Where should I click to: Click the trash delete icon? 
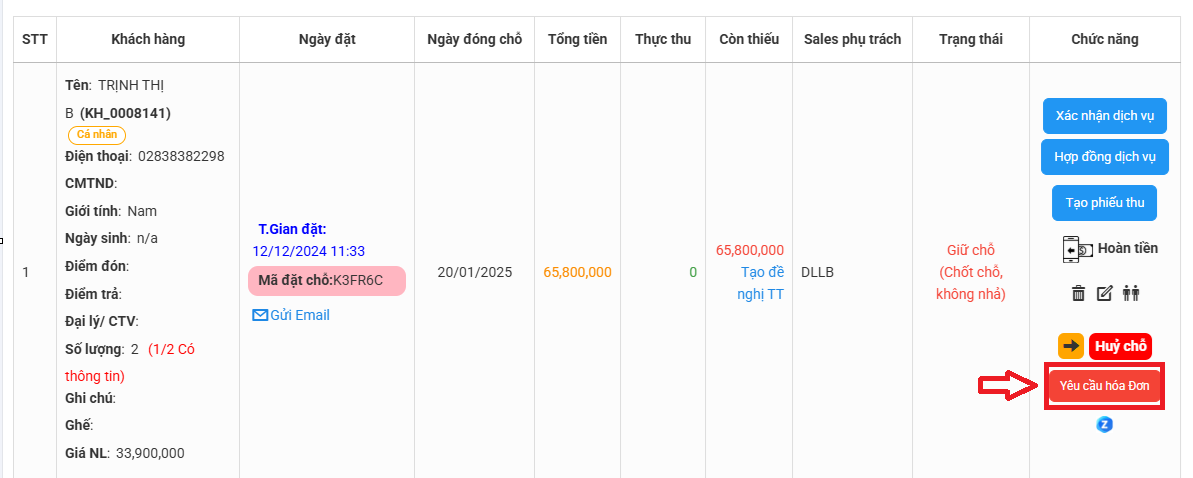[1078, 293]
